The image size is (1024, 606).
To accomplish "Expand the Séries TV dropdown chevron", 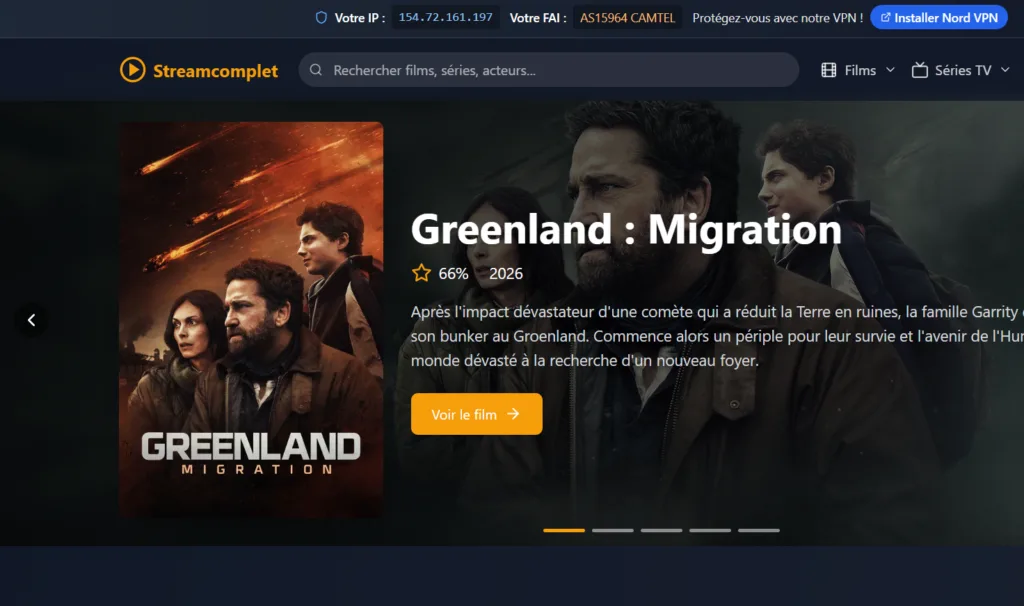I will 1005,70.
